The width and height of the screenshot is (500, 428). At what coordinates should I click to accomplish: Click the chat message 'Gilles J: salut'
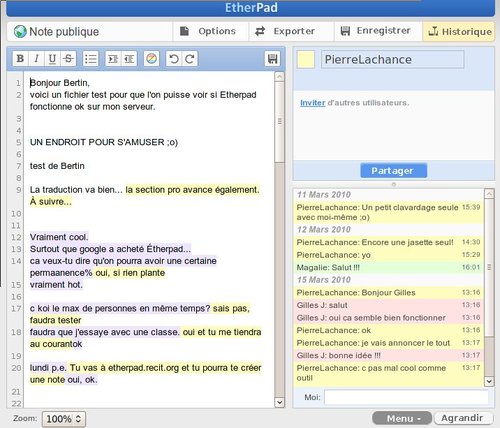(389, 305)
